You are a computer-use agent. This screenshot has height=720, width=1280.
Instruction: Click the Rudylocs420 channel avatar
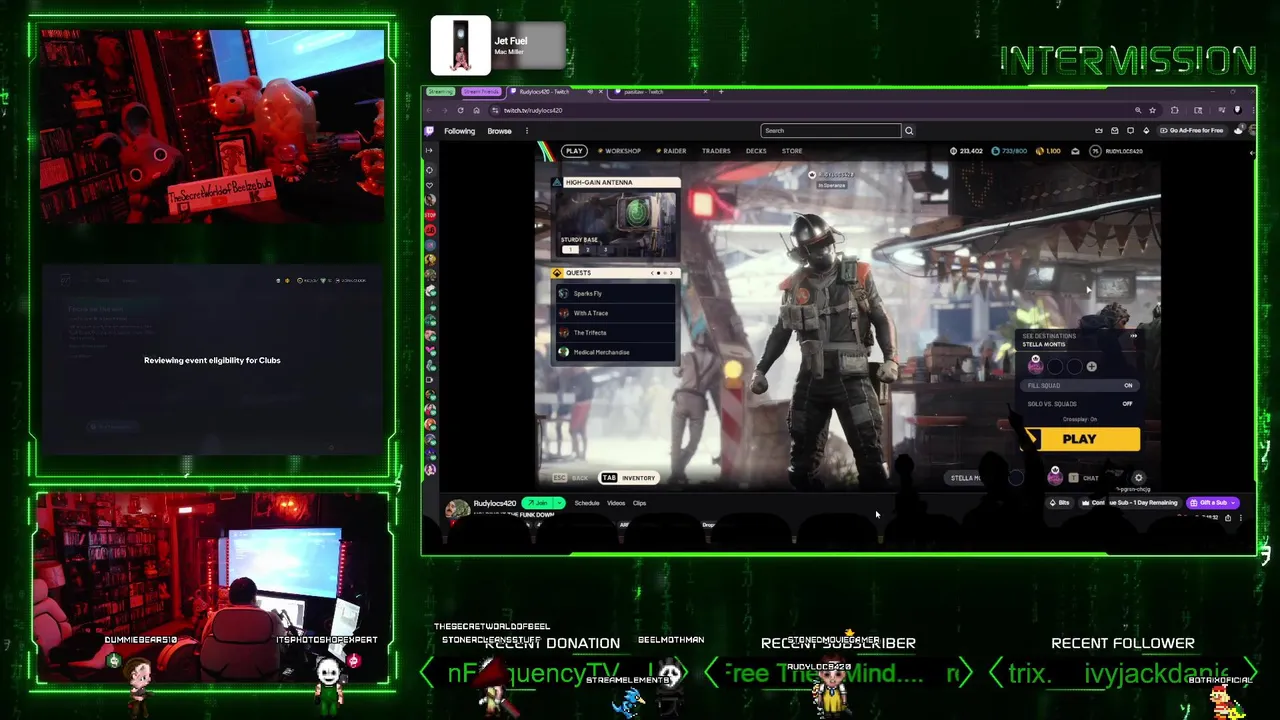(x=457, y=509)
